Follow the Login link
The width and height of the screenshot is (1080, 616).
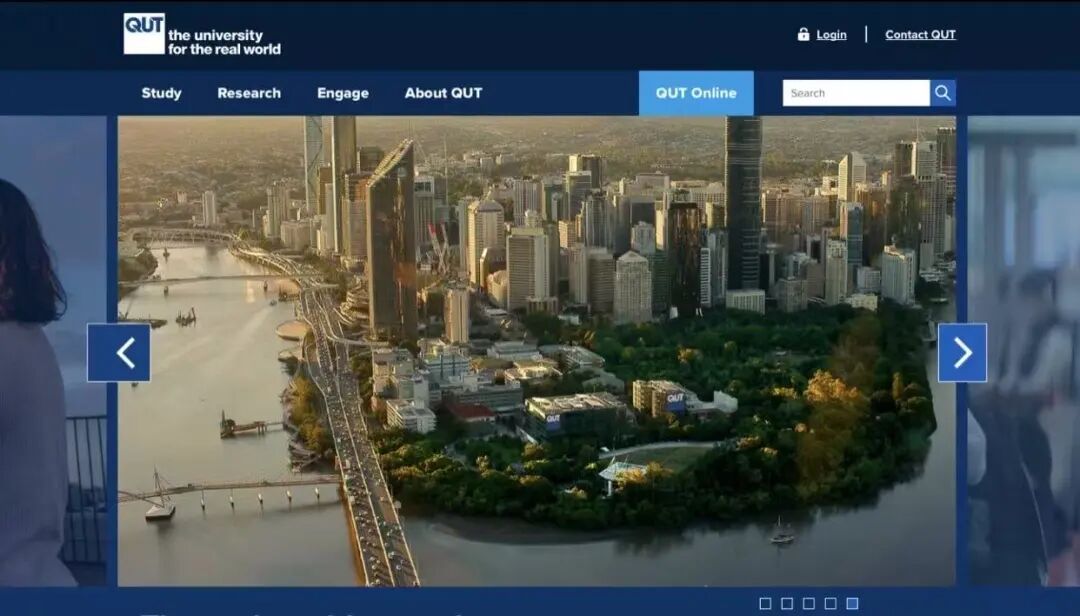pos(831,35)
